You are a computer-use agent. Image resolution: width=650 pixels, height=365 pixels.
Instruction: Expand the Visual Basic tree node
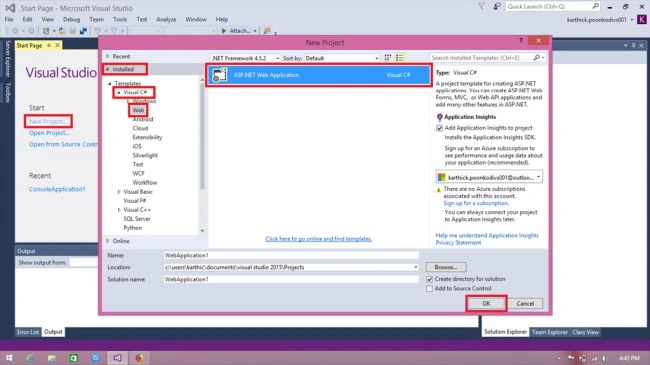tap(119, 192)
